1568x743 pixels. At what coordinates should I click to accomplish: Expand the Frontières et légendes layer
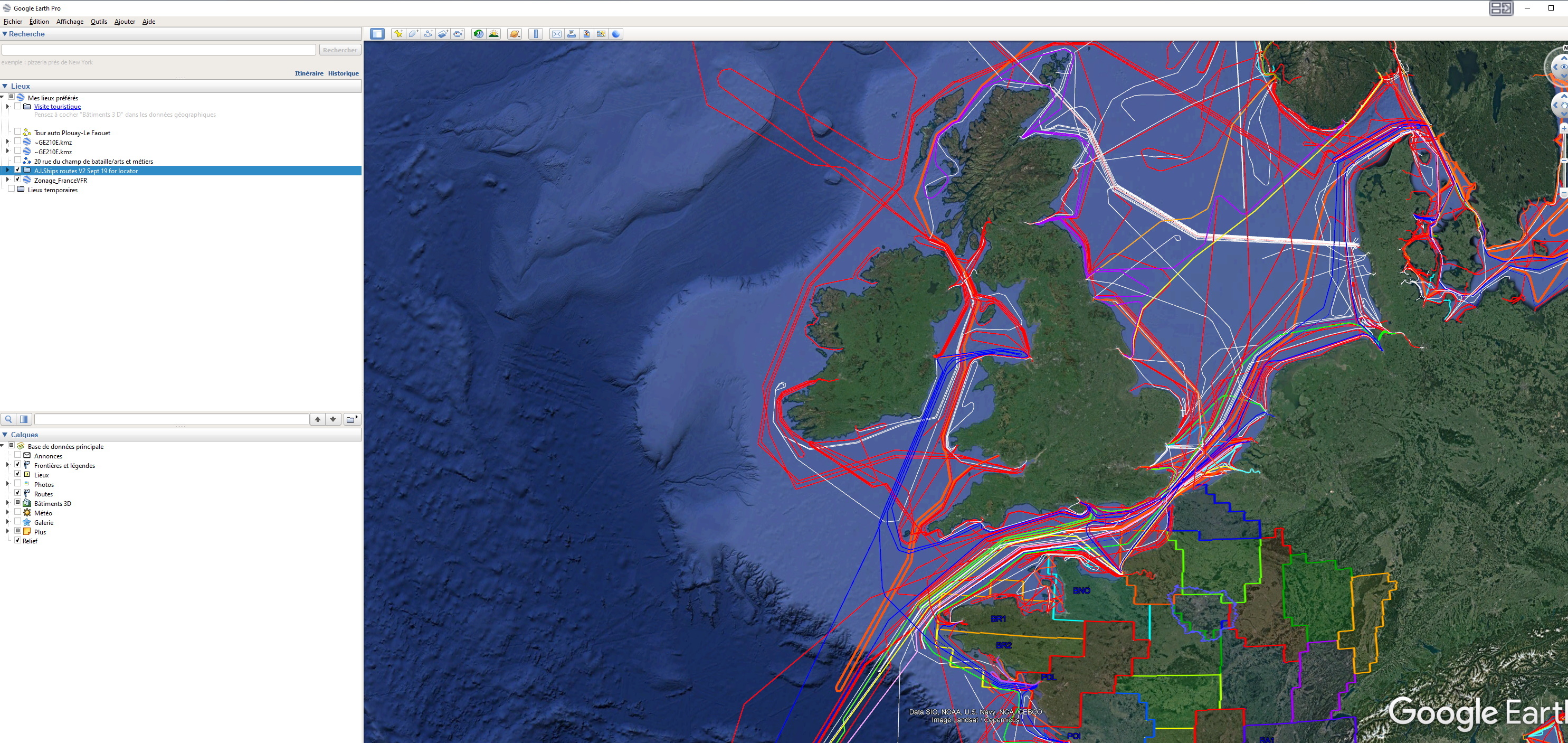click(x=7, y=465)
